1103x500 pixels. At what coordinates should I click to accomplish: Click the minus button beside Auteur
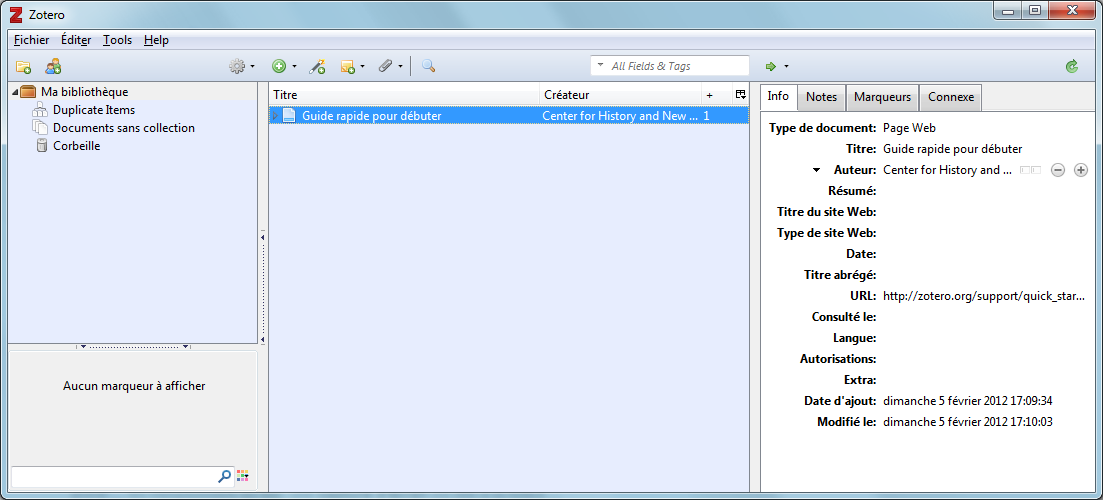[1058, 169]
